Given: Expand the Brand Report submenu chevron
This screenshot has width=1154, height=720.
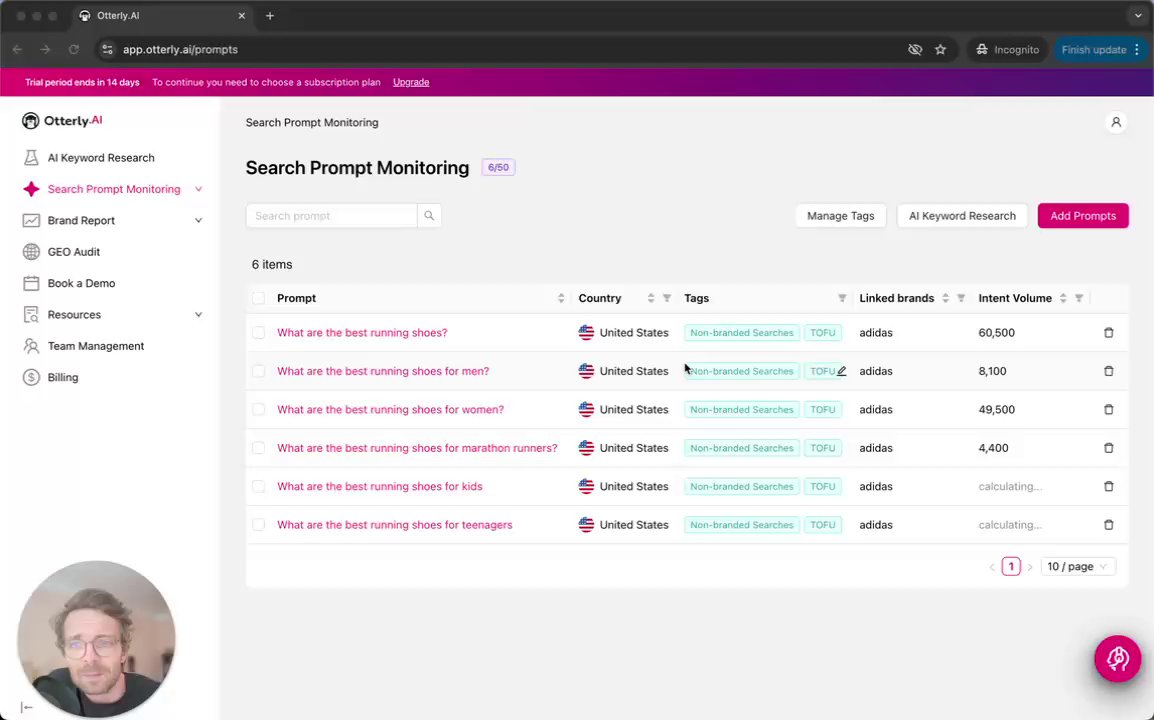Looking at the screenshot, I should point(198,220).
